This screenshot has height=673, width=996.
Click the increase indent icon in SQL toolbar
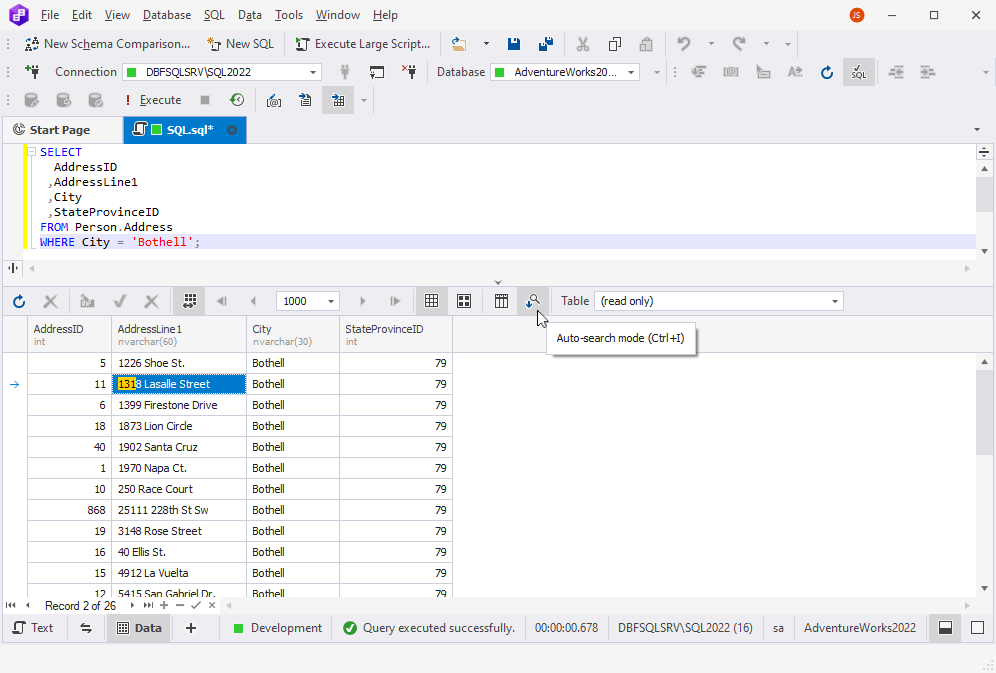pyautogui.click(x=927, y=72)
